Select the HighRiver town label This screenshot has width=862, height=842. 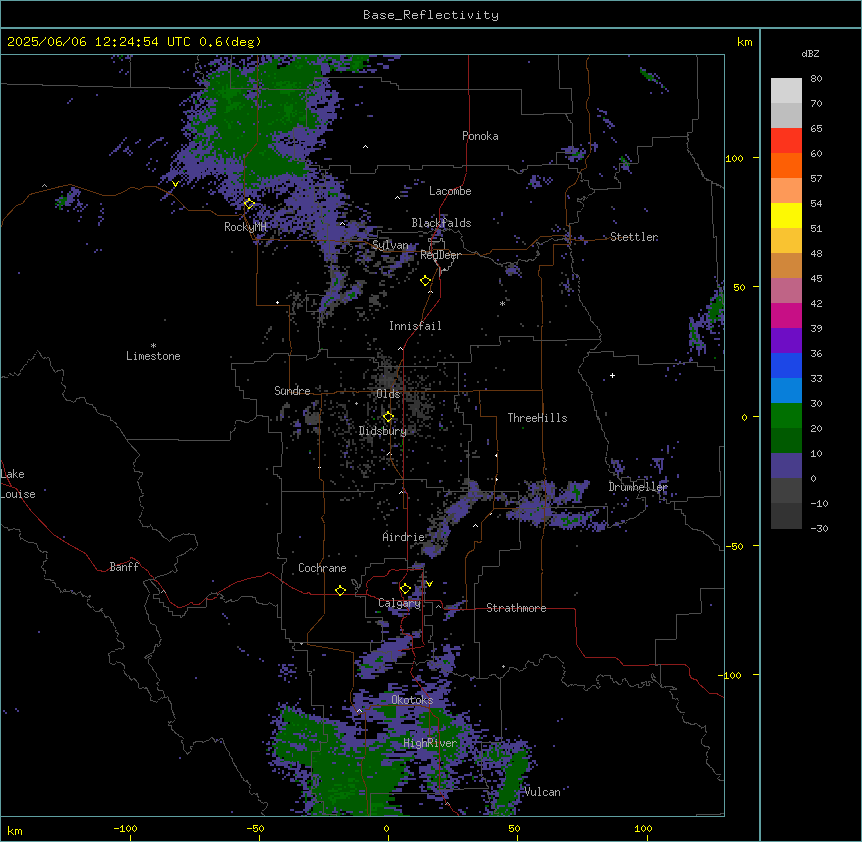click(430, 743)
